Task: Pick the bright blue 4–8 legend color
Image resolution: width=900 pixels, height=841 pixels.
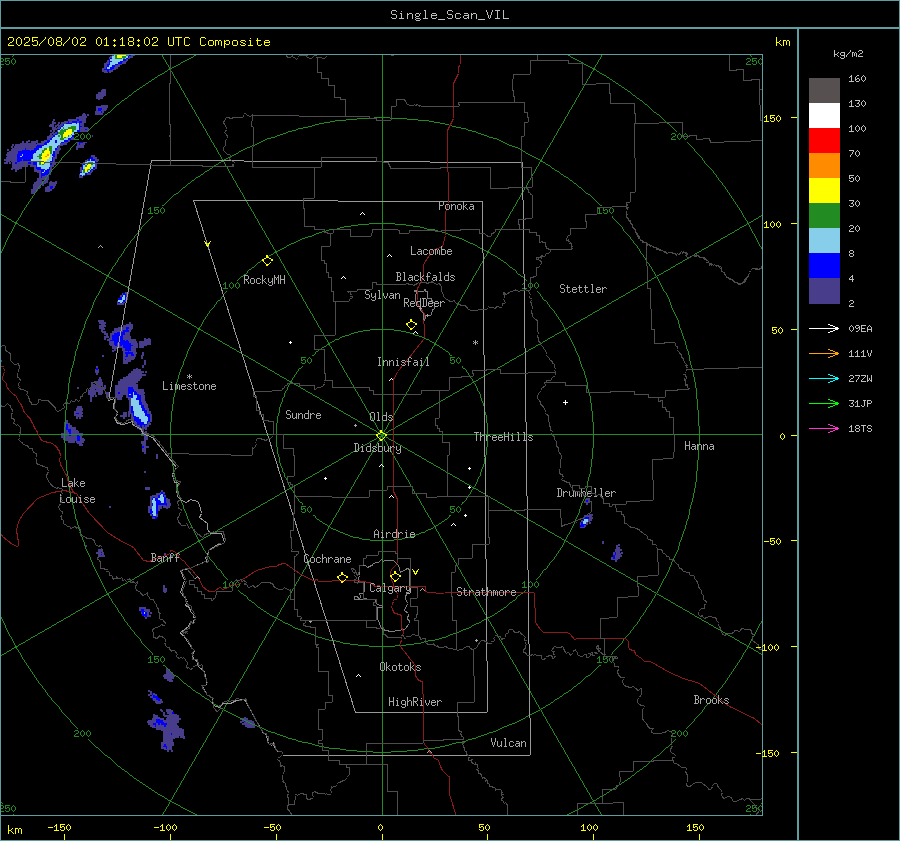Action: tap(824, 266)
